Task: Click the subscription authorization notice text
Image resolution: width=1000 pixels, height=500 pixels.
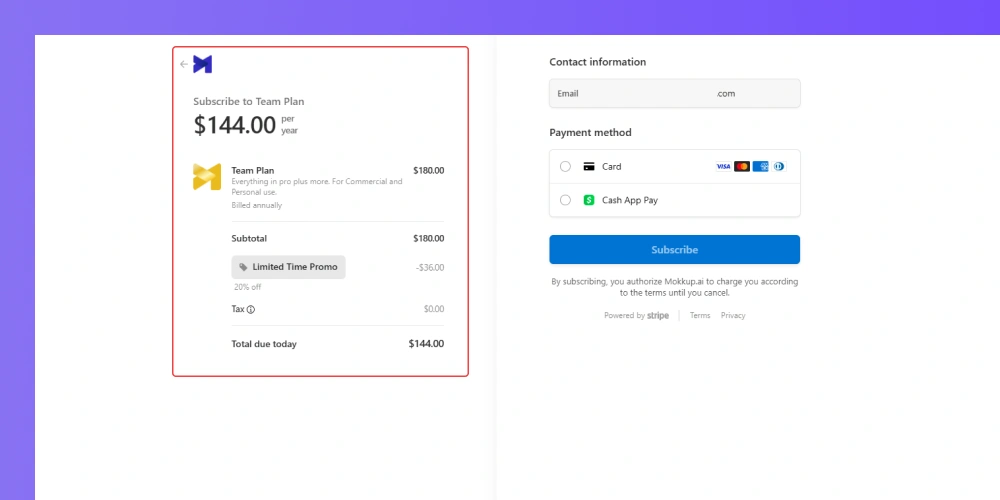Action: coord(675,288)
